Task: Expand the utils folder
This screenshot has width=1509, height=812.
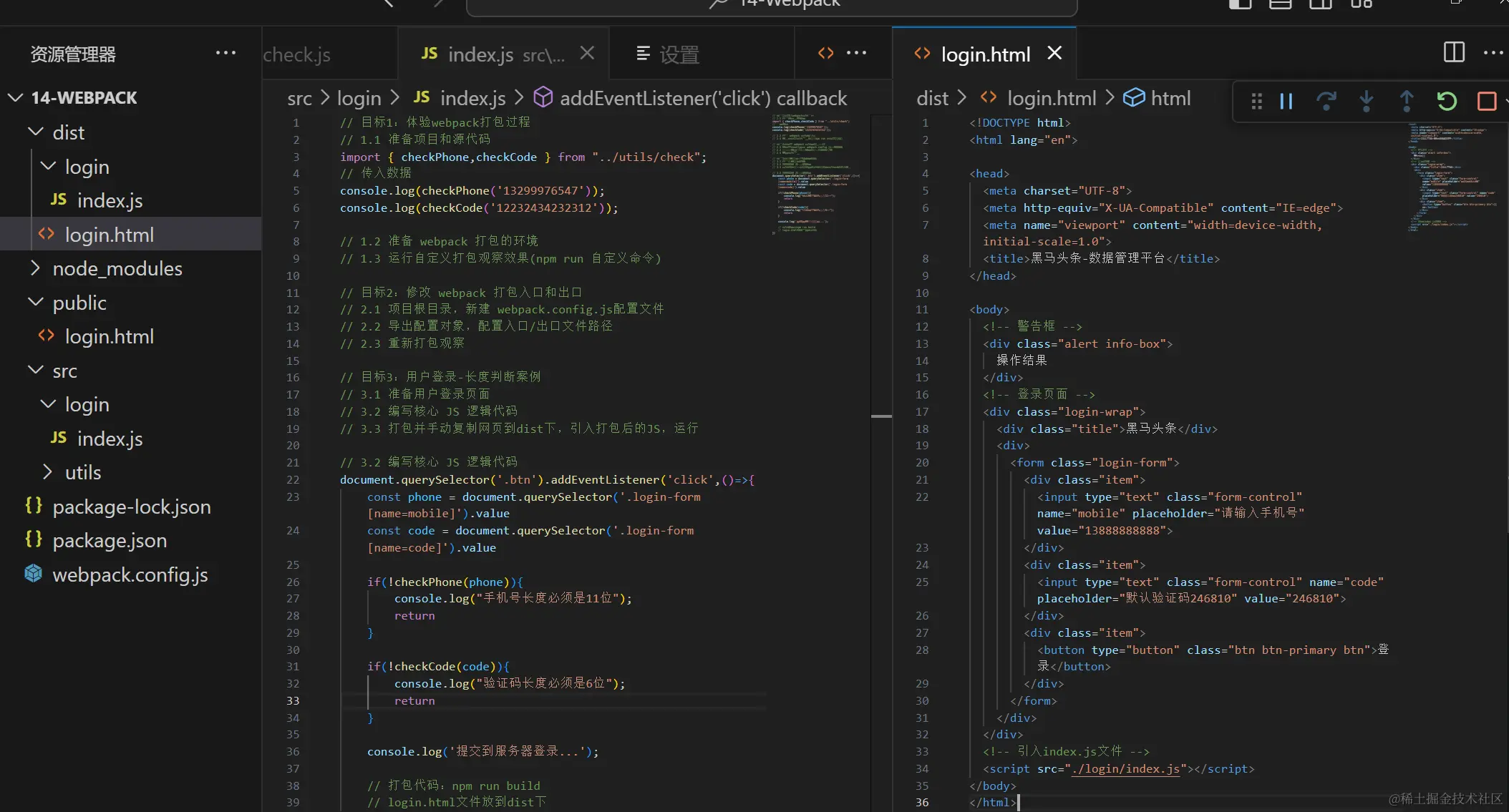Action: (83, 472)
